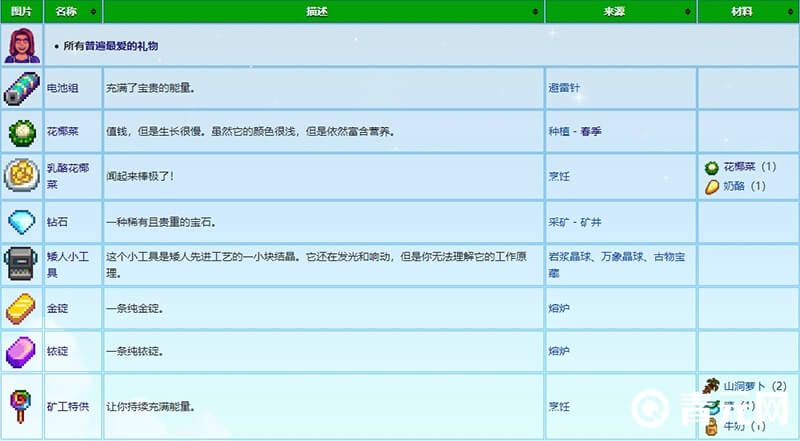800x441 pixels.
Task: Open the 矿井 source link
Action: tap(591, 222)
